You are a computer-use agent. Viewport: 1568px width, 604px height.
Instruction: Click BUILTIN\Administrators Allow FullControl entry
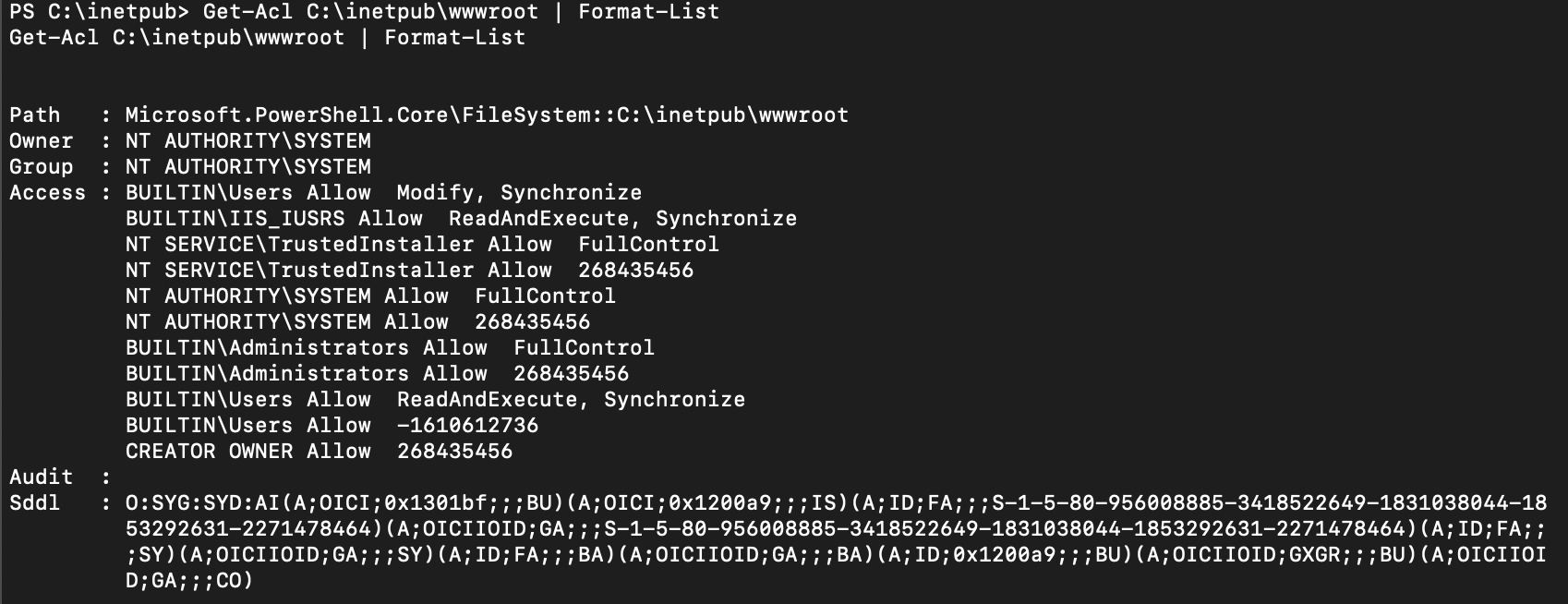tap(390, 348)
